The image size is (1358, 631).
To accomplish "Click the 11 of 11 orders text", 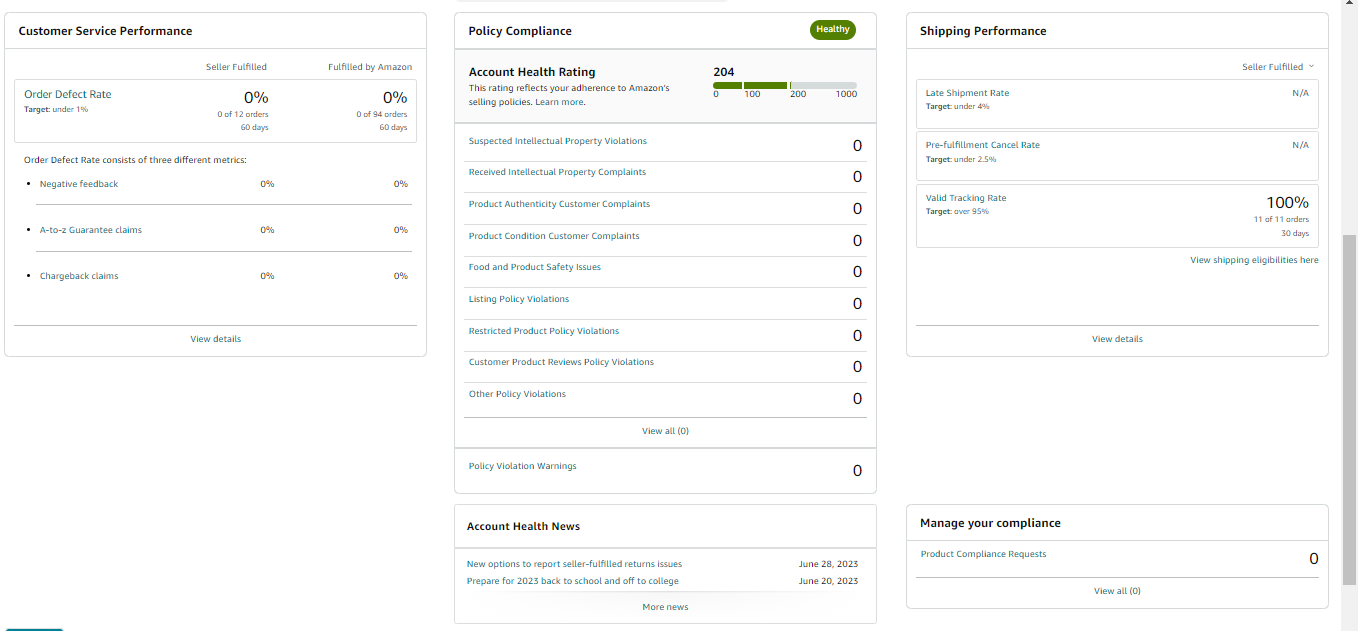I will click(x=1281, y=219).
